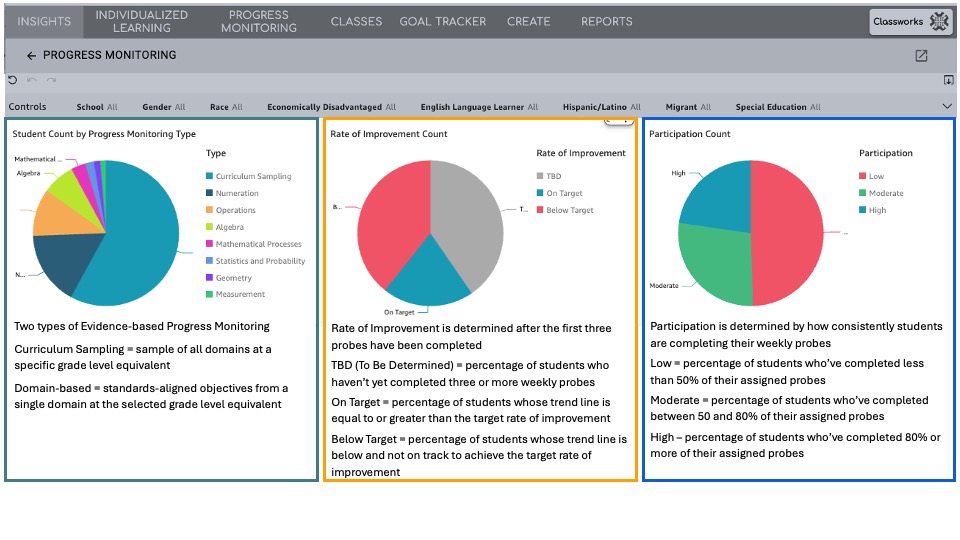Open the English Language Learner filter
The height and width of the screenshot is (540, 960).
tap(479, 107)
